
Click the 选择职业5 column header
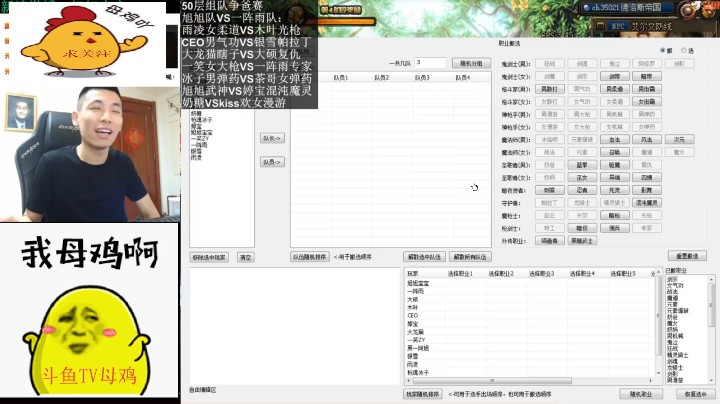623,274
